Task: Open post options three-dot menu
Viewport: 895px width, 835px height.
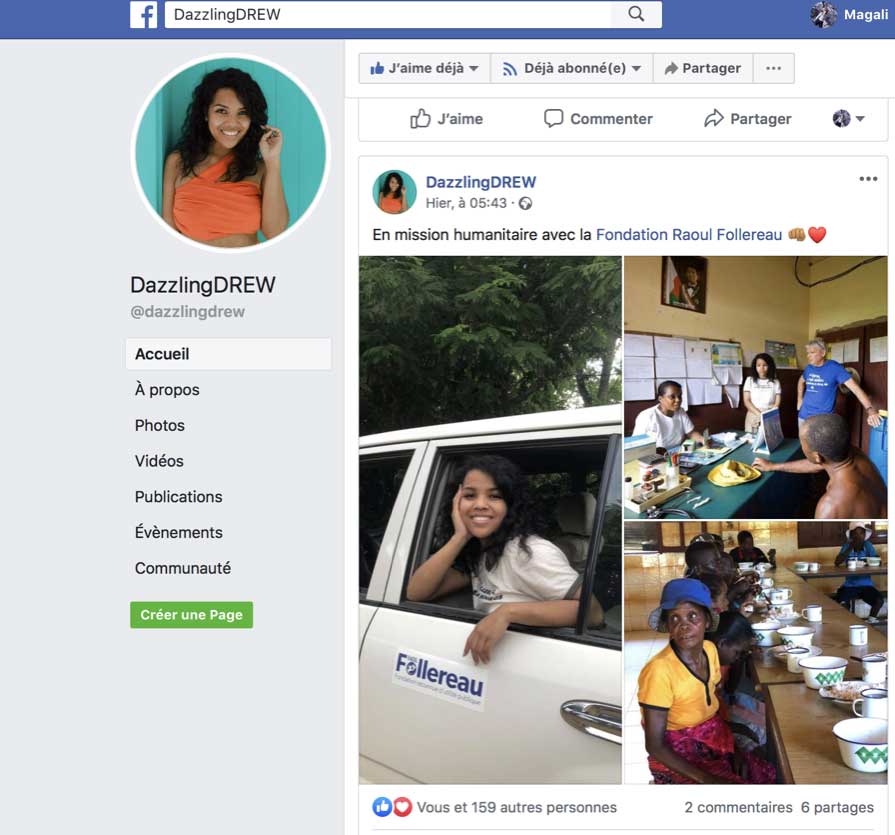Action: 868,179
